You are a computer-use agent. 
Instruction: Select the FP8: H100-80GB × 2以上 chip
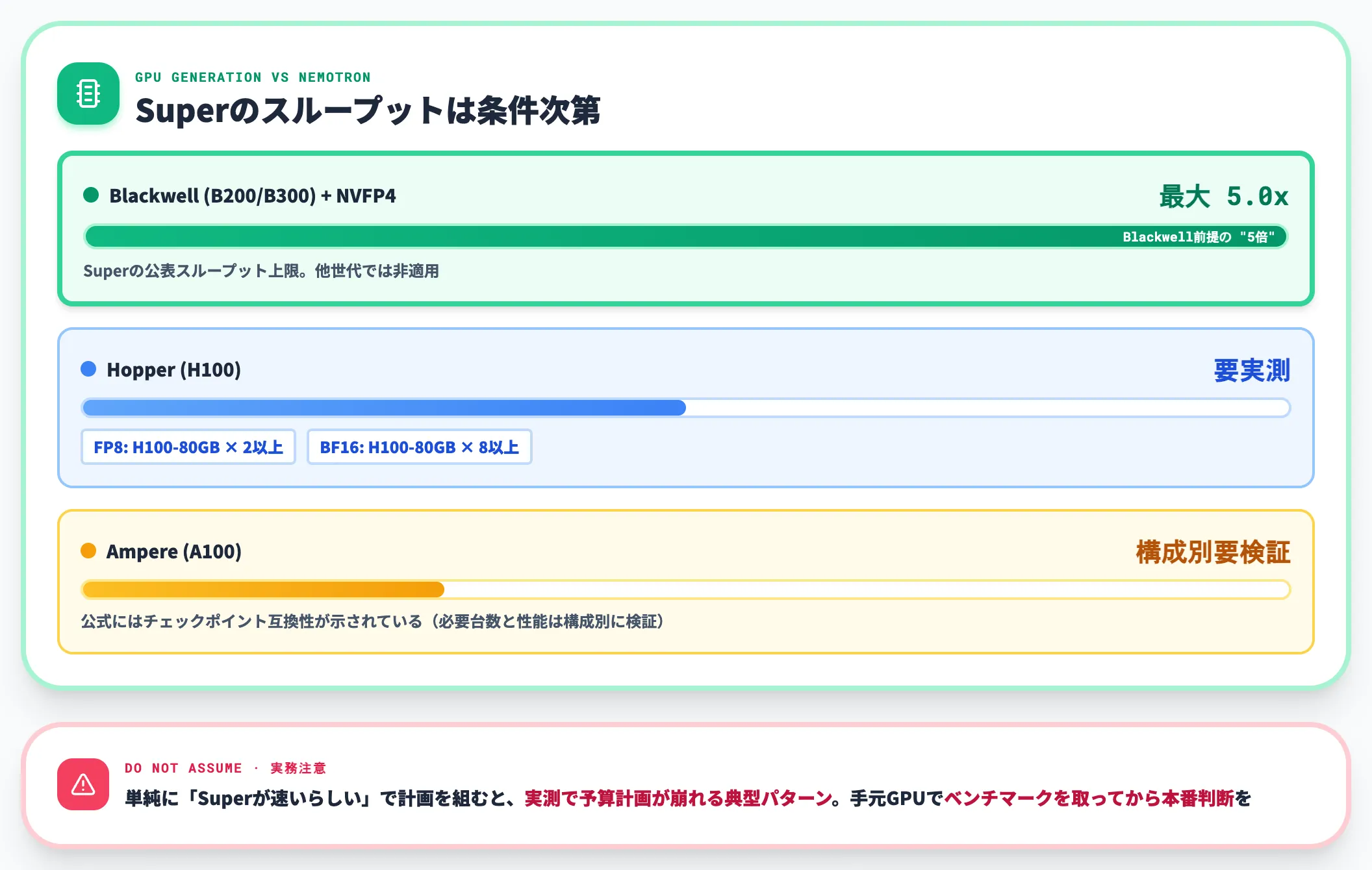coord(188,447)
